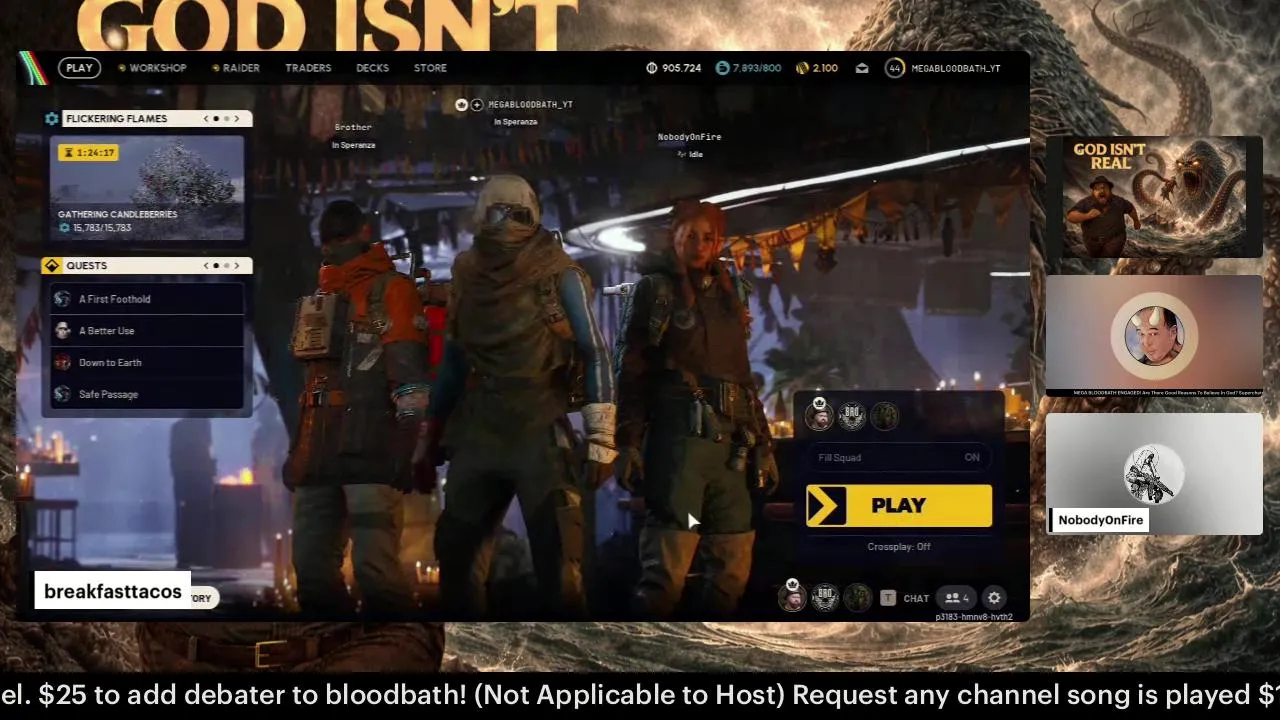
Task: Open the A Better Use quest
Action: click(147, 331)
